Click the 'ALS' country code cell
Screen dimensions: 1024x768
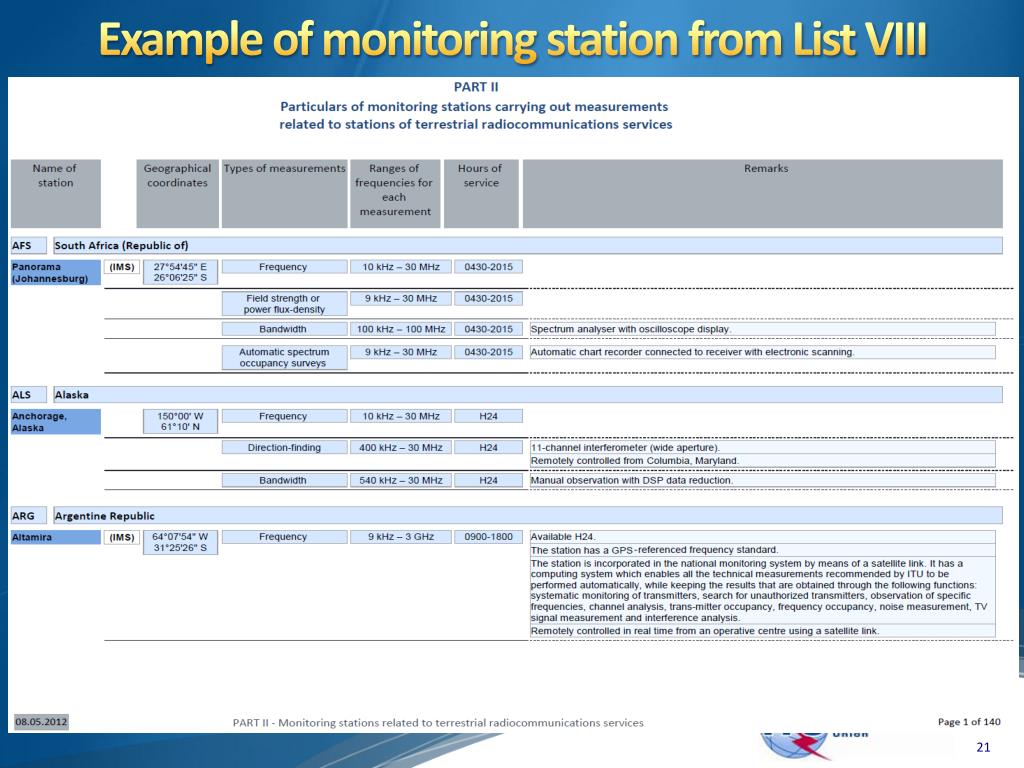point(29,395)
